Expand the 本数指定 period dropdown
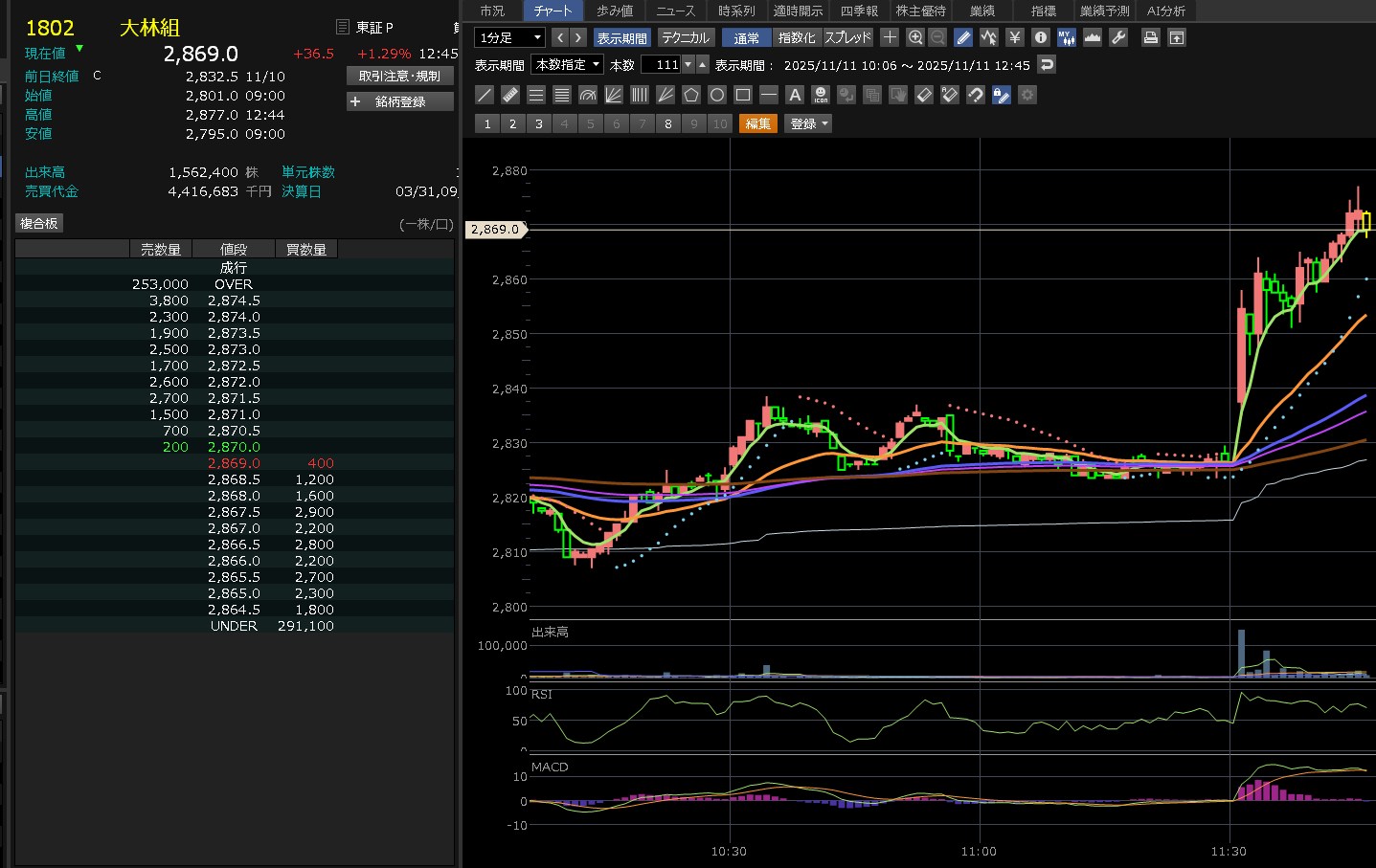 567,64
